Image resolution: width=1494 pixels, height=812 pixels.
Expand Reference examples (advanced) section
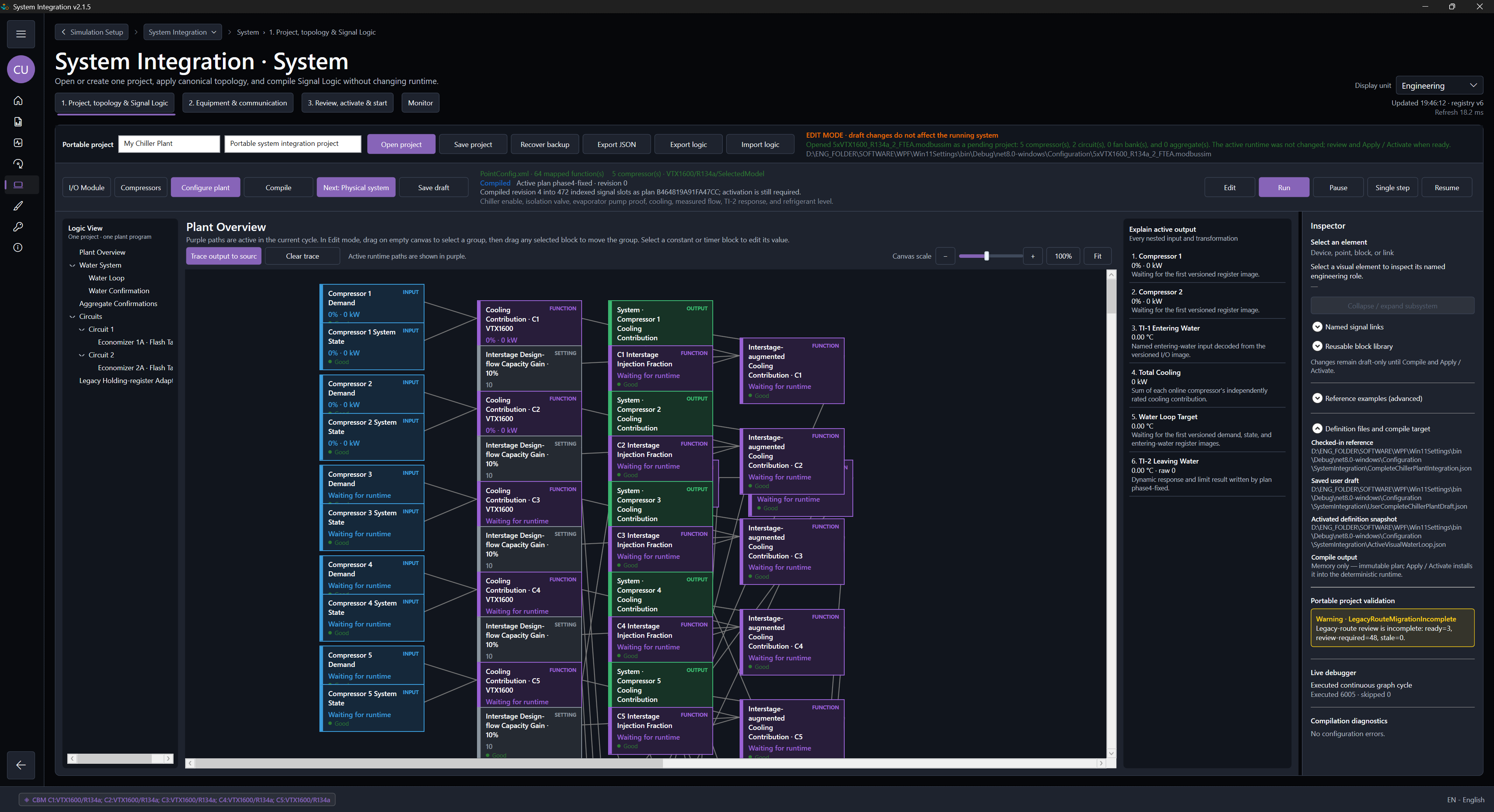pyautogui.click(x=1317, y=398)
